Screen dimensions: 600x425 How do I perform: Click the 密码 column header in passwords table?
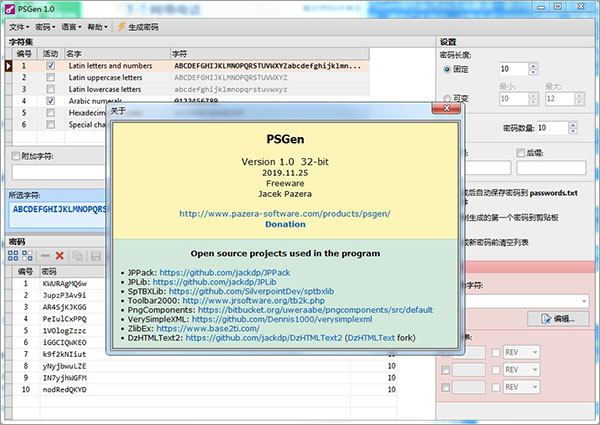[72, 272]
